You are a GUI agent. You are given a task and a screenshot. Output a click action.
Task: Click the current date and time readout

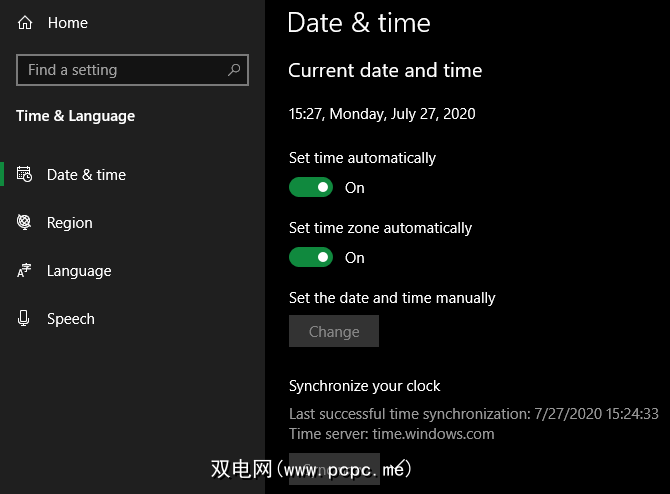tap(382, 114)
